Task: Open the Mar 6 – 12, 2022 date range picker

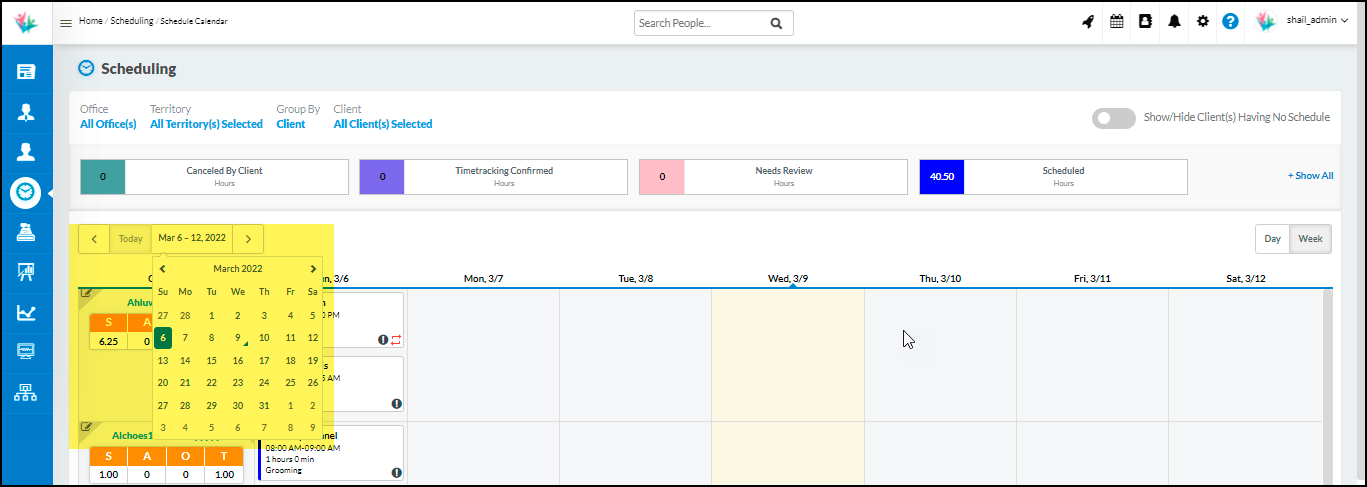Action: [192, 239]
